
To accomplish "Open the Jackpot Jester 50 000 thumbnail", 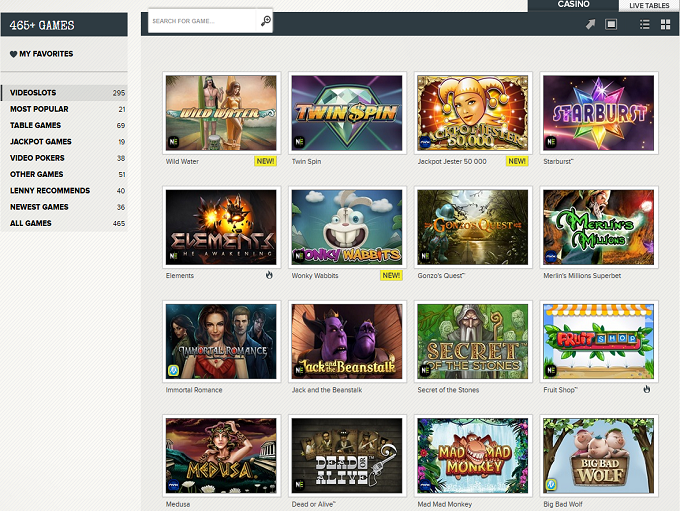I will [473, 113].
